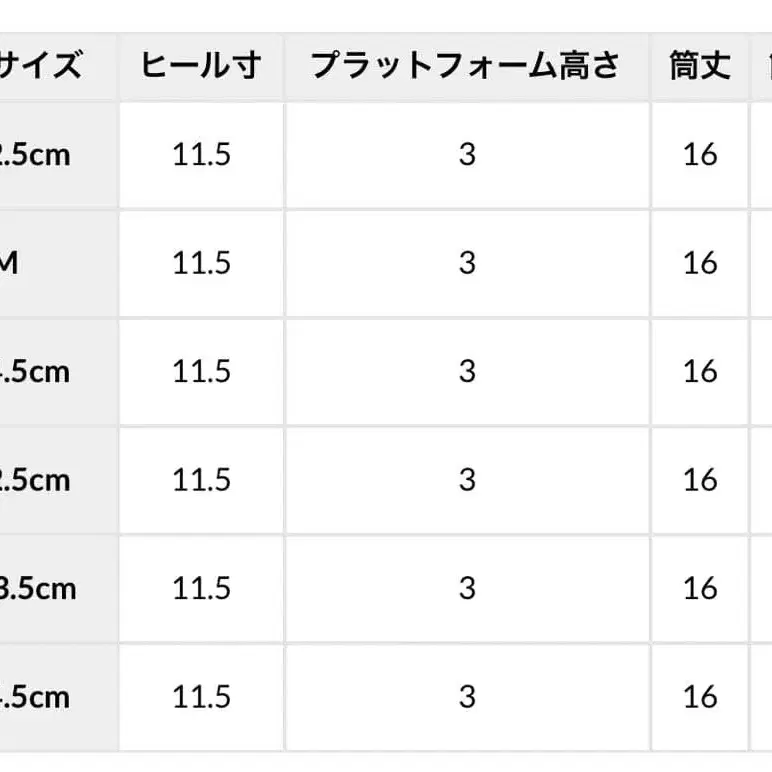Click the サイズ column header
Image resolution: width=772 pixels, height=772 pixels.
[40, 66]
